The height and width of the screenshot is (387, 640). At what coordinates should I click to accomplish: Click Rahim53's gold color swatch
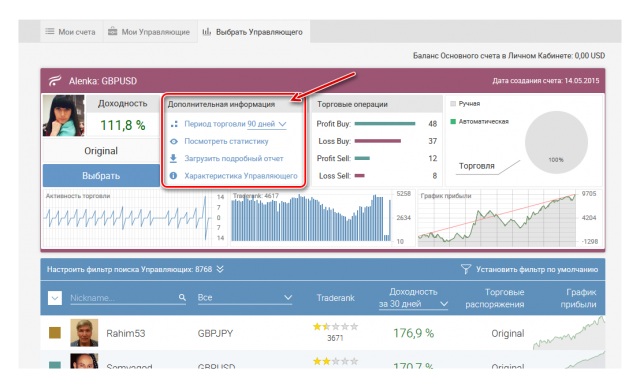pos(55,333)
